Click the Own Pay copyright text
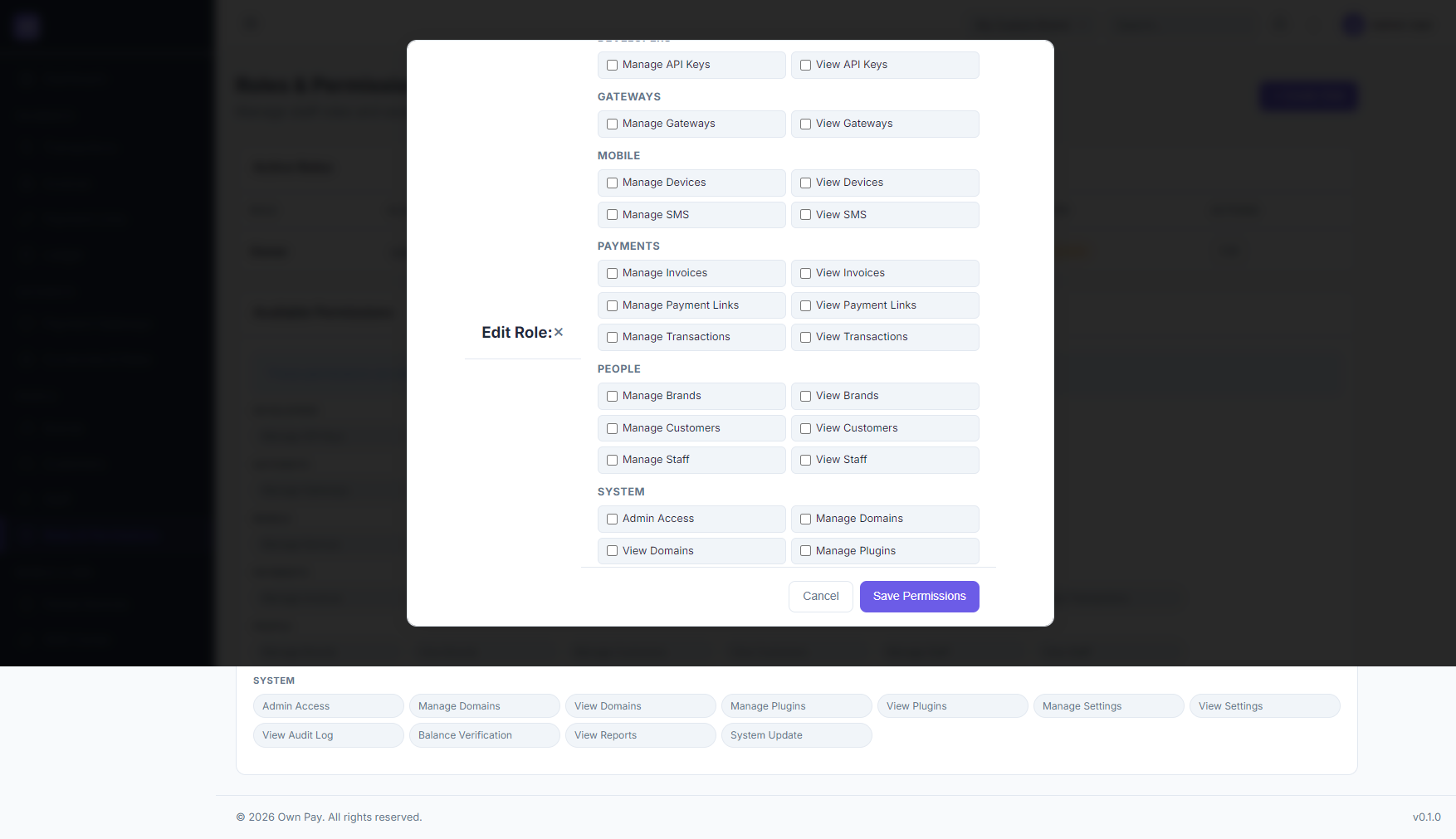The image size is (1456, 839). (x=329, y=817)
